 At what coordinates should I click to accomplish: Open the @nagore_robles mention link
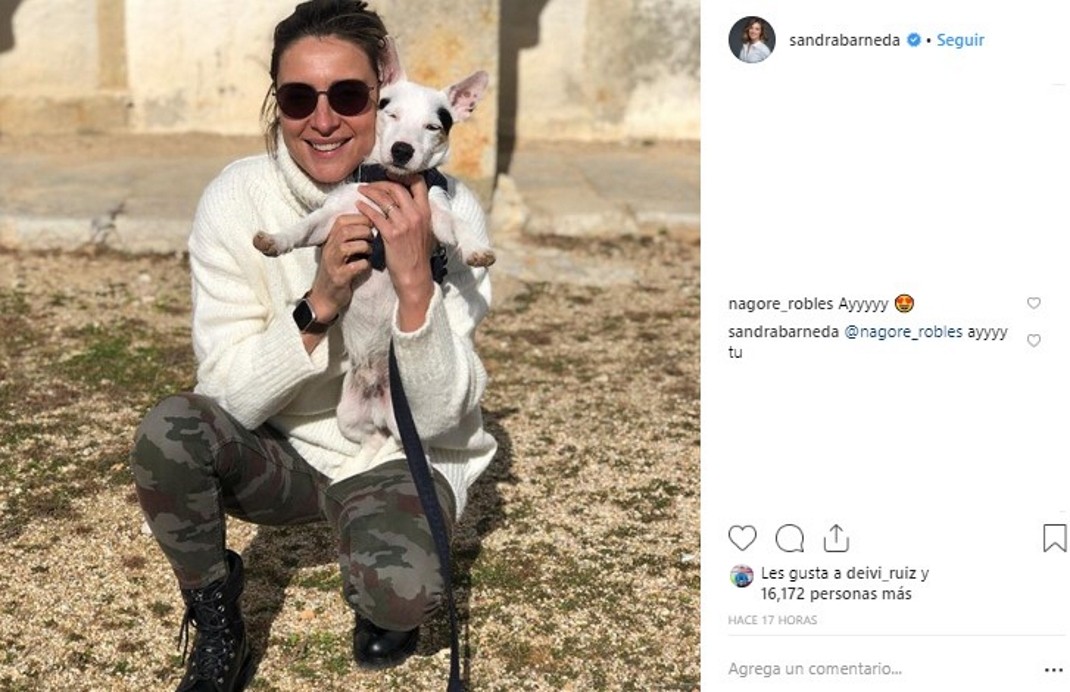[903, 332]
